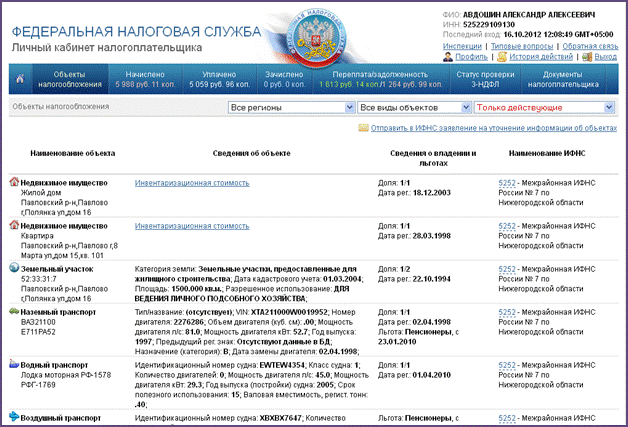
Task: Open the Уплачено tab
Action: (x=219, y=79)
